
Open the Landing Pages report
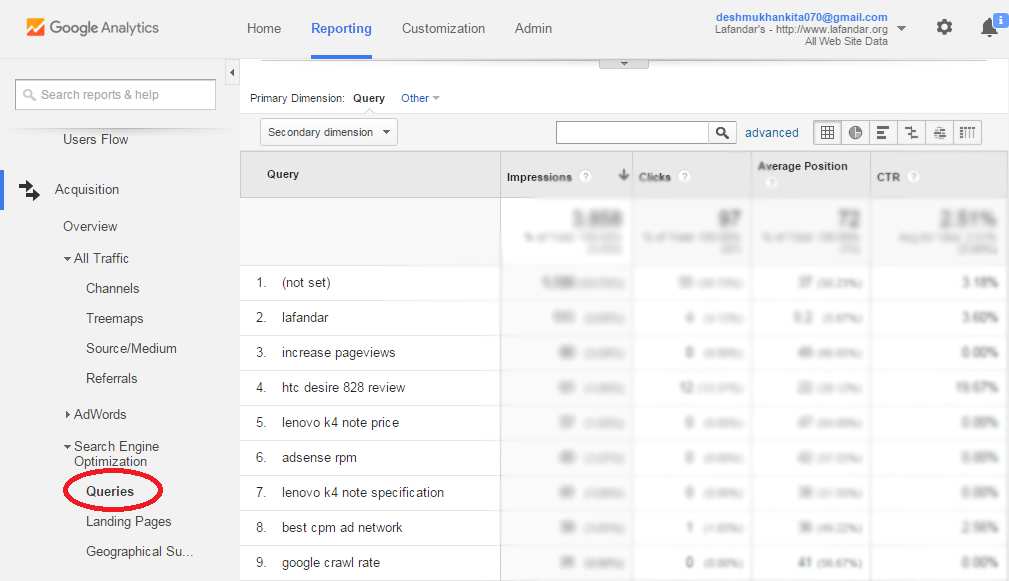[129, 522]
